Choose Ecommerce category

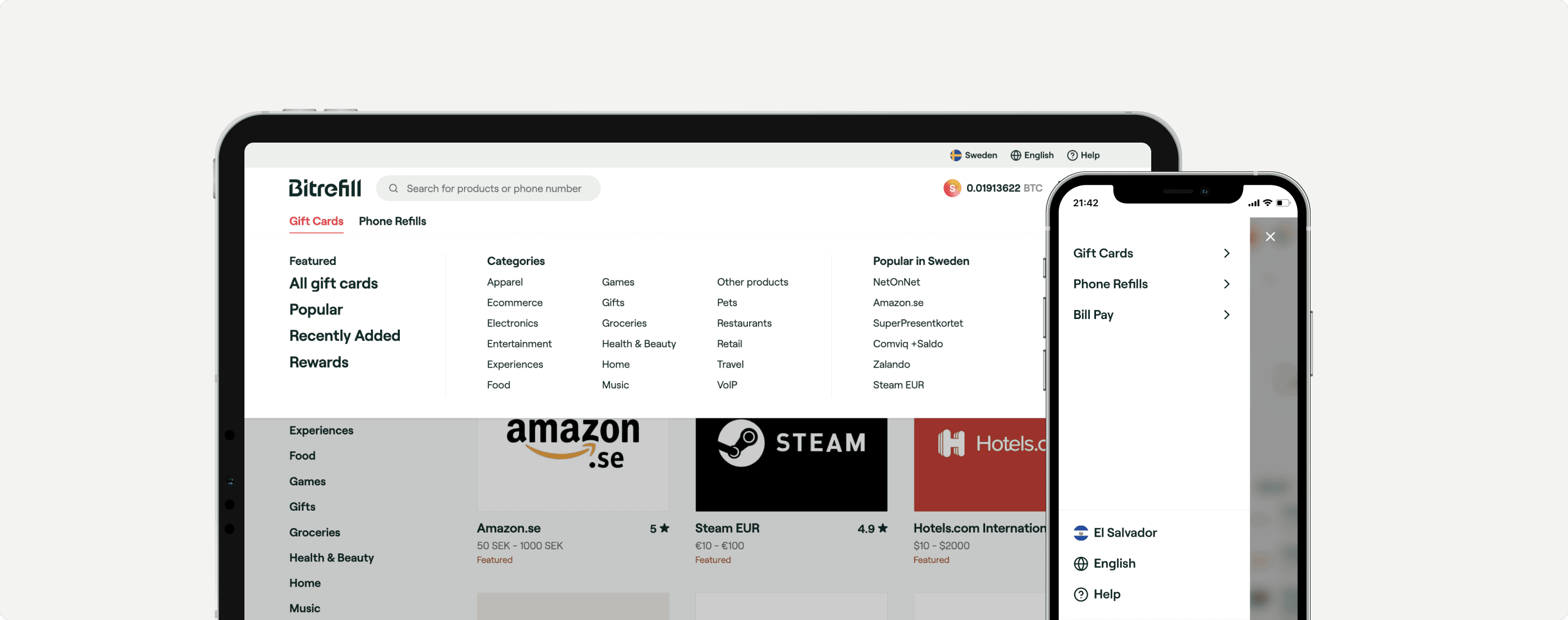pyautogui.click(x=514, y=303)
